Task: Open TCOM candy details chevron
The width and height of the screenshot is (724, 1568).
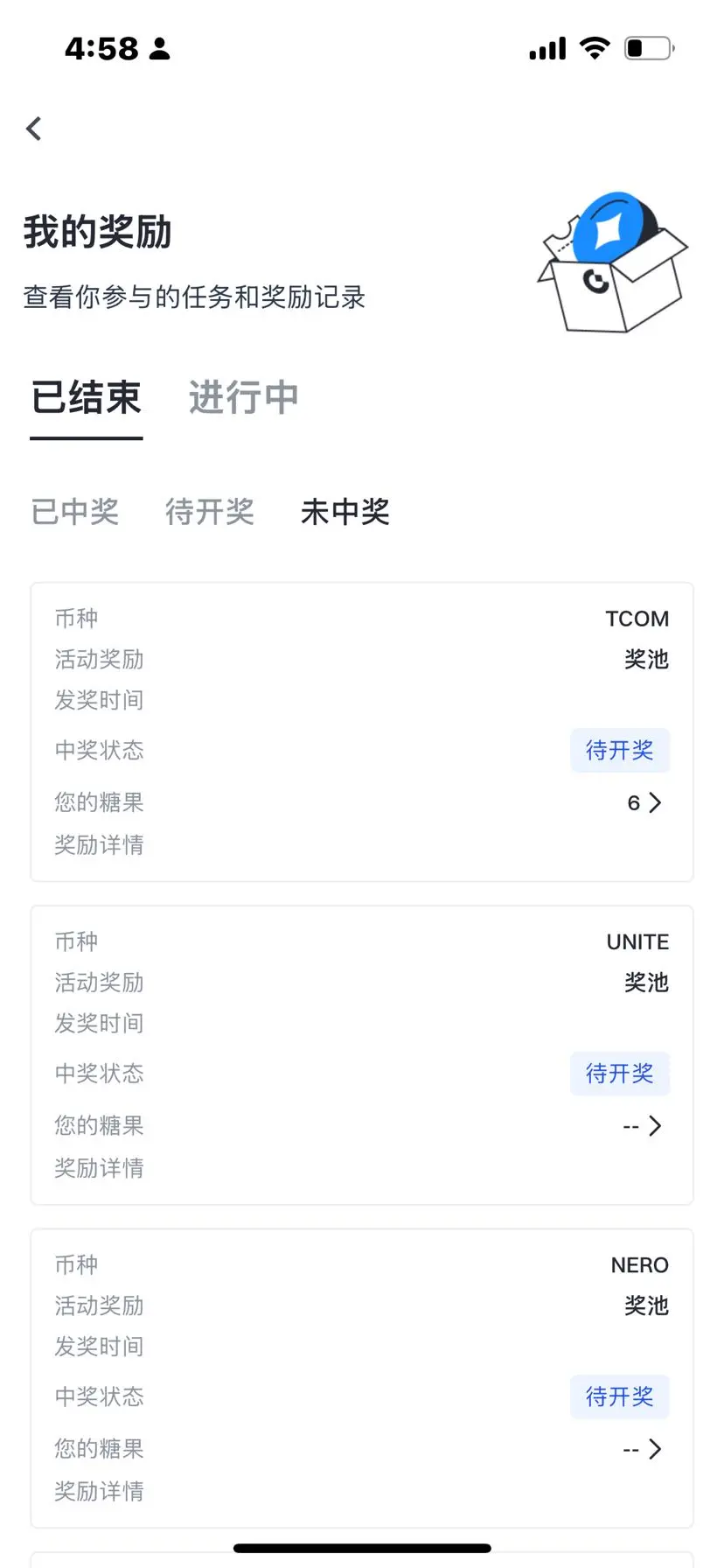Action: [x=655, y=802]
